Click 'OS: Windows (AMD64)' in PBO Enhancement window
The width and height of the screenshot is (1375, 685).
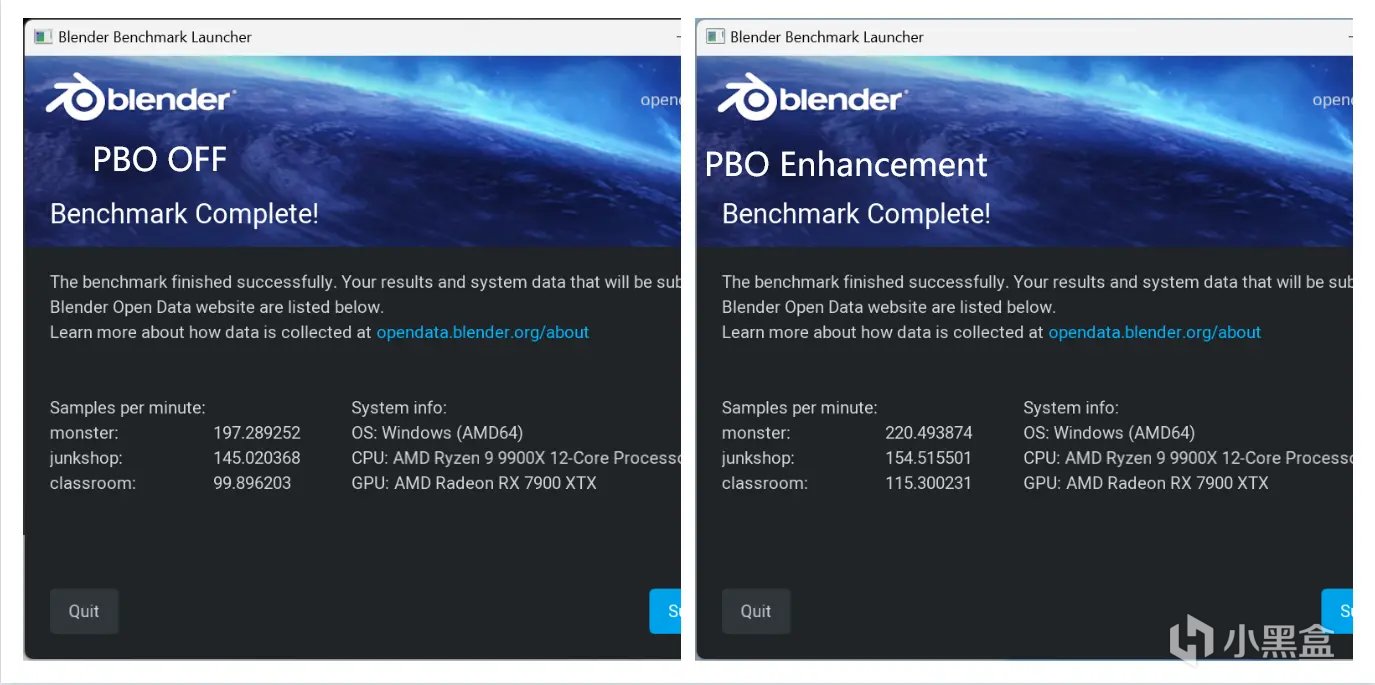(1109, 433)
